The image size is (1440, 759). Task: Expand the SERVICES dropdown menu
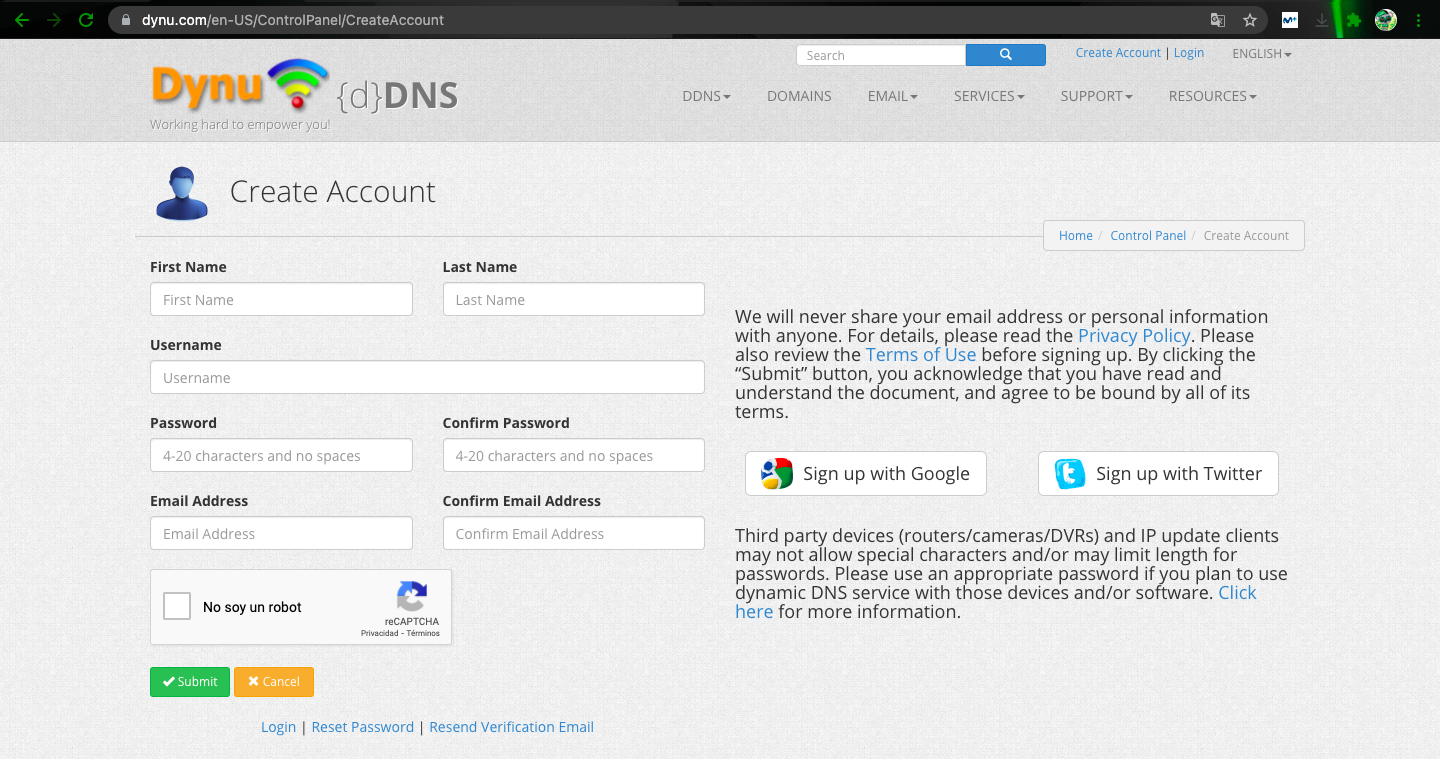(x=989, y=96)
